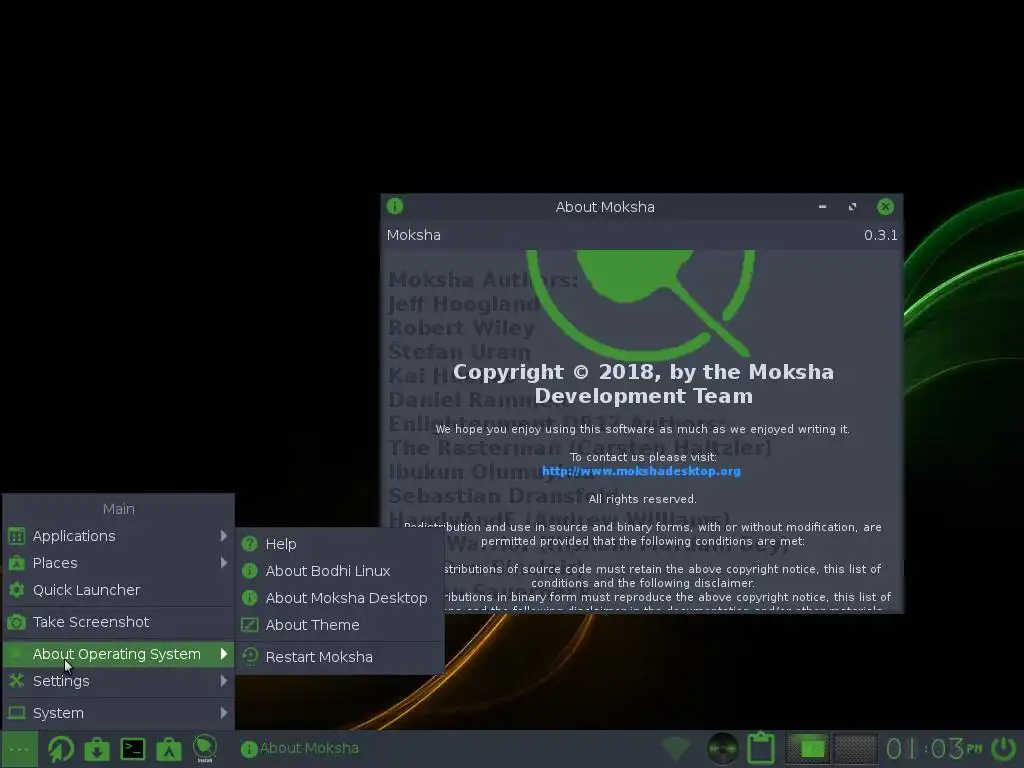
Task: Click the Install Bodhi launcher icon
Action: (204, 748)
